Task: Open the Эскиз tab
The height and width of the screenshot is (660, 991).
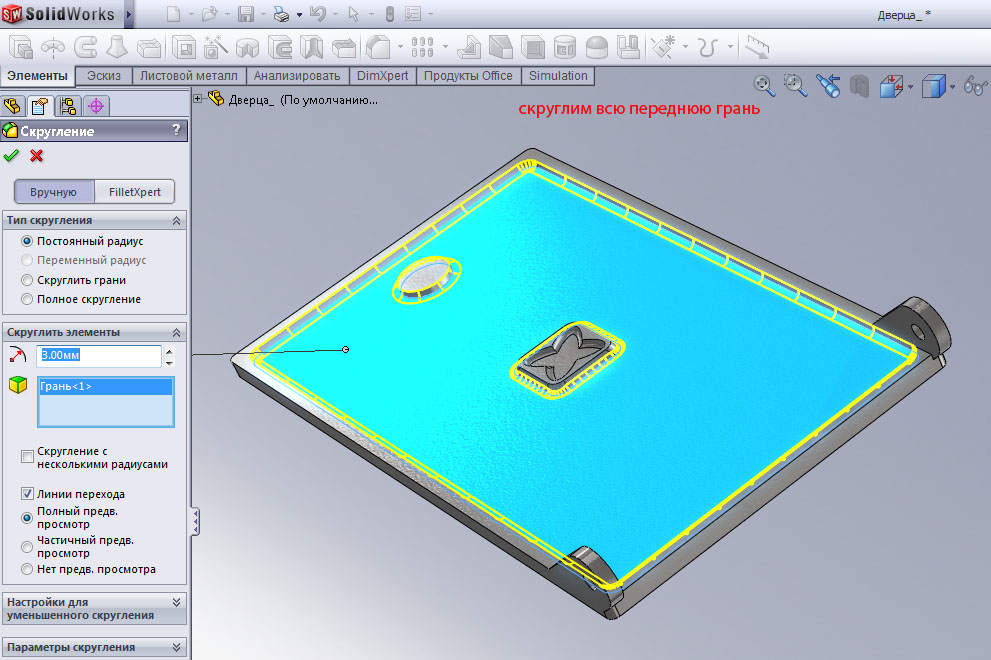Action: (x=104, y=76)
